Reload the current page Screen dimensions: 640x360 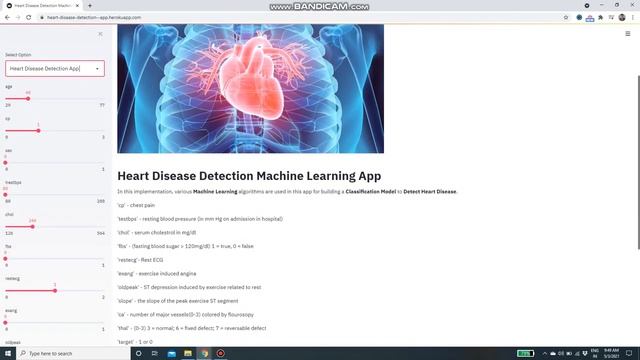point(29,18)
